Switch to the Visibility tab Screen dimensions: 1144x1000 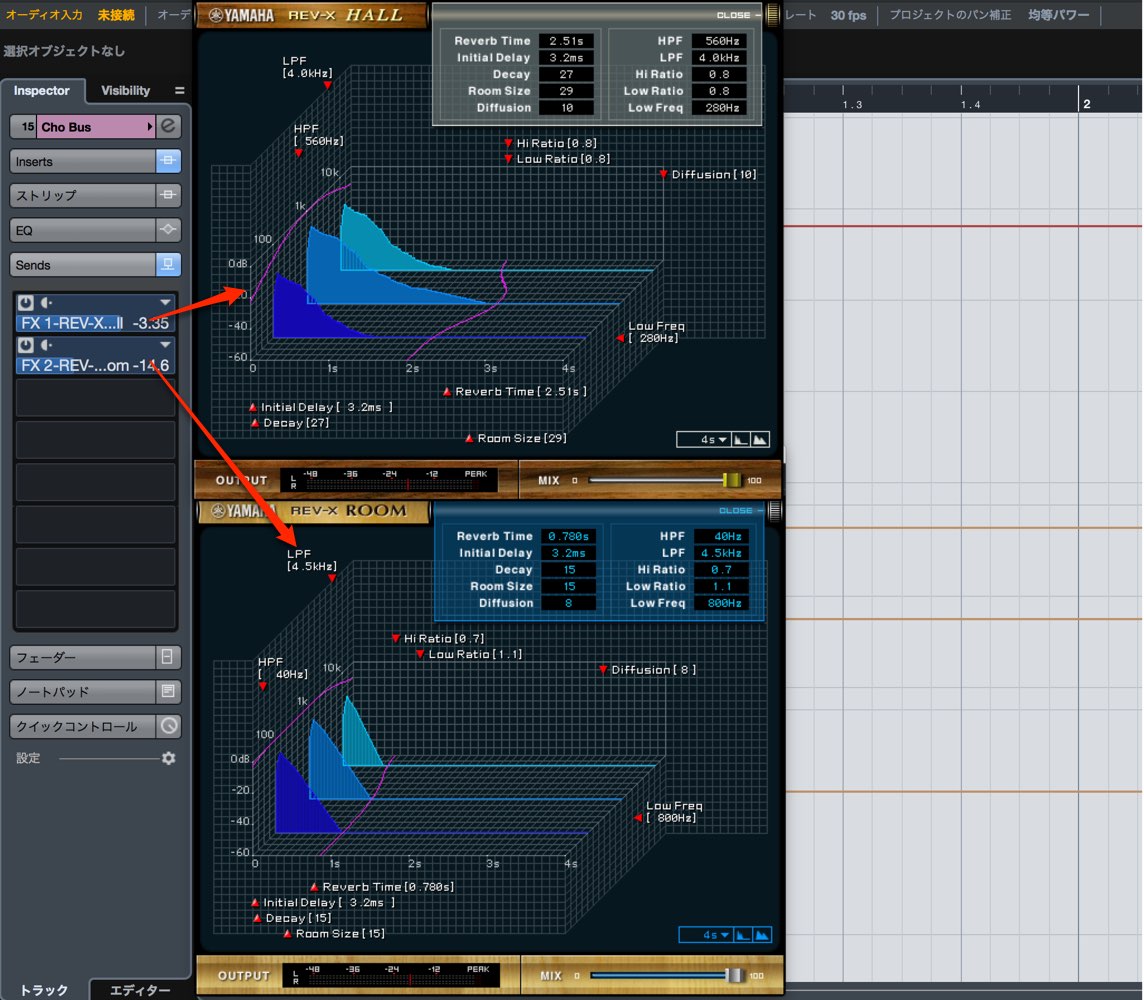(125, 90)
